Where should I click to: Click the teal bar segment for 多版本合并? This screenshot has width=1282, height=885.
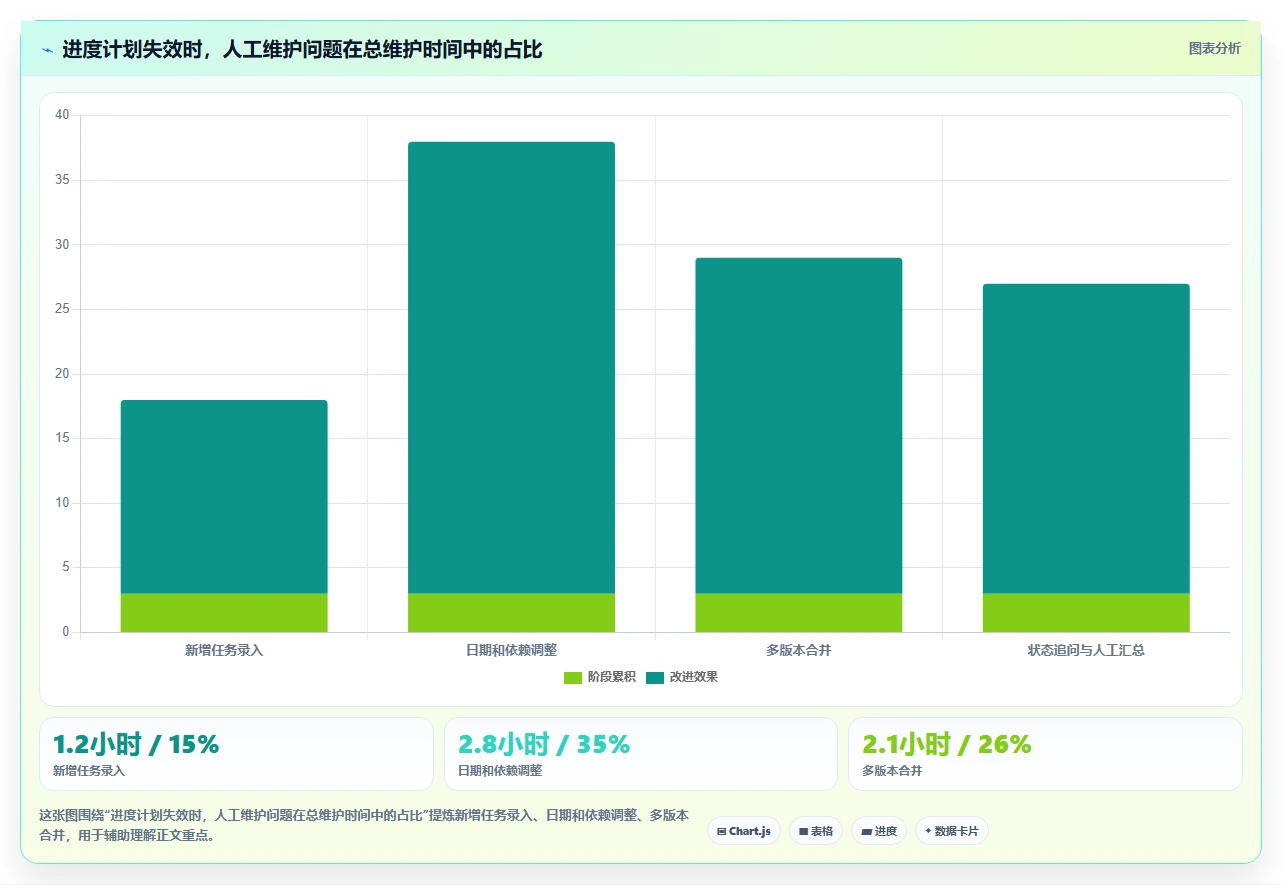tap(799, 426)
